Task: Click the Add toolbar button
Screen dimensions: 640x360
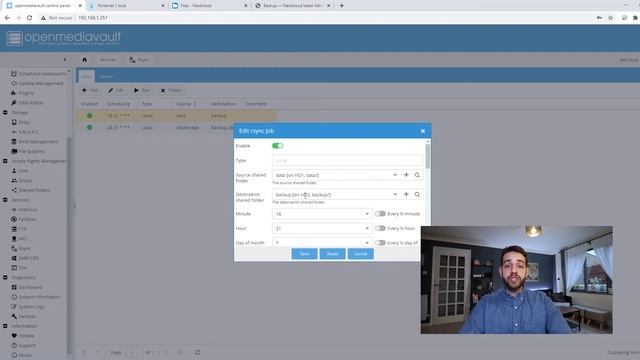Action: coord(90,90)
